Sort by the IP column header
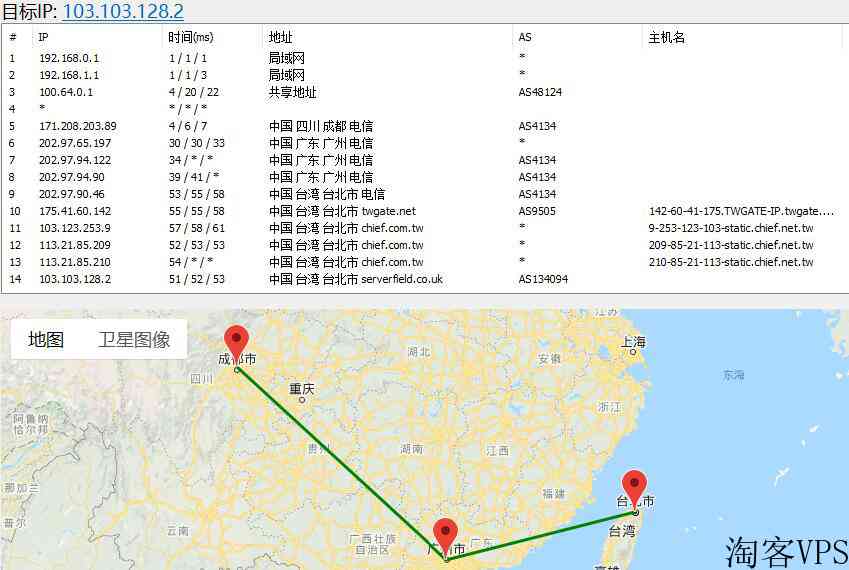Image resolution: width=849 pixels, height=570 pixels. coord(43,37)
